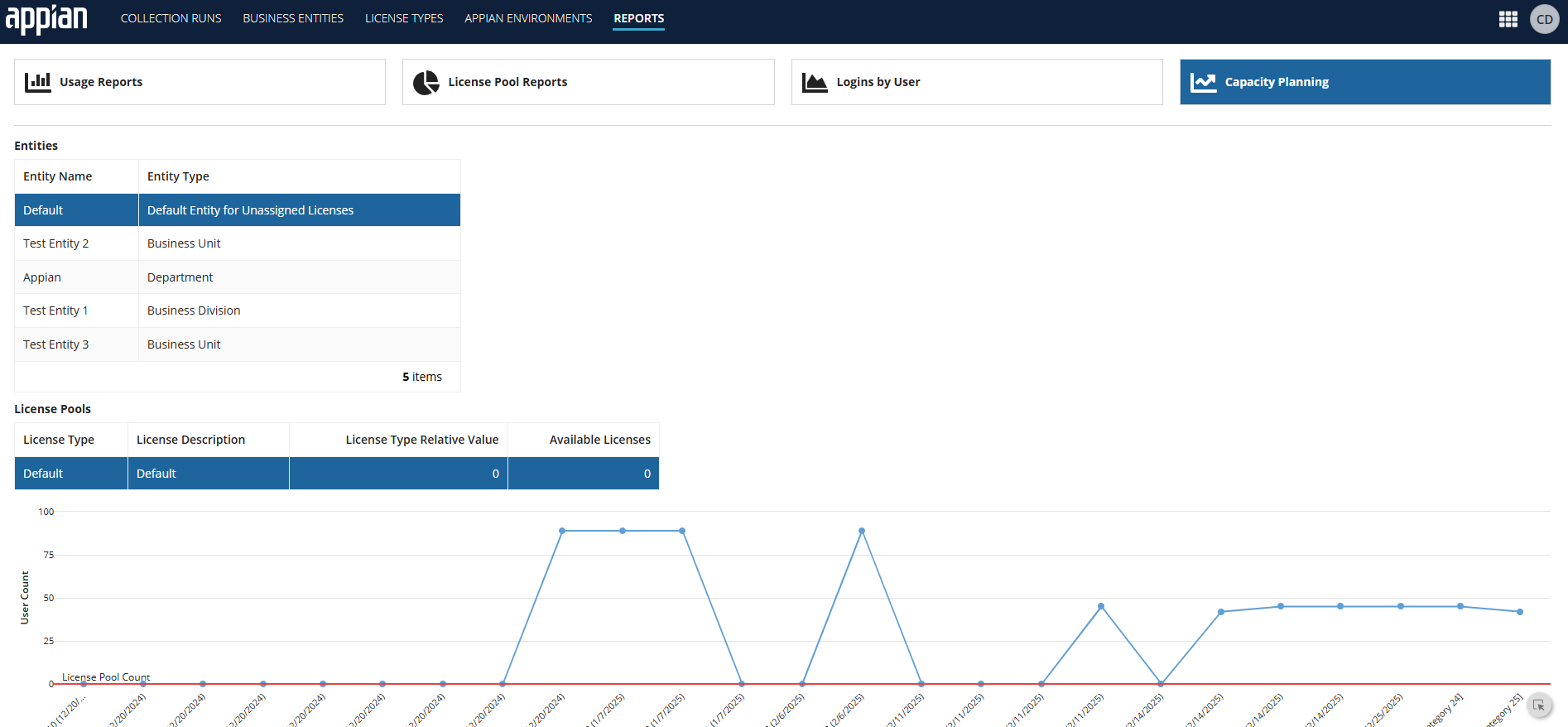Open the app navigation grid icon
This screenshot has height=727, width=1568.
pyautogui.click(x=1508, y=19)
